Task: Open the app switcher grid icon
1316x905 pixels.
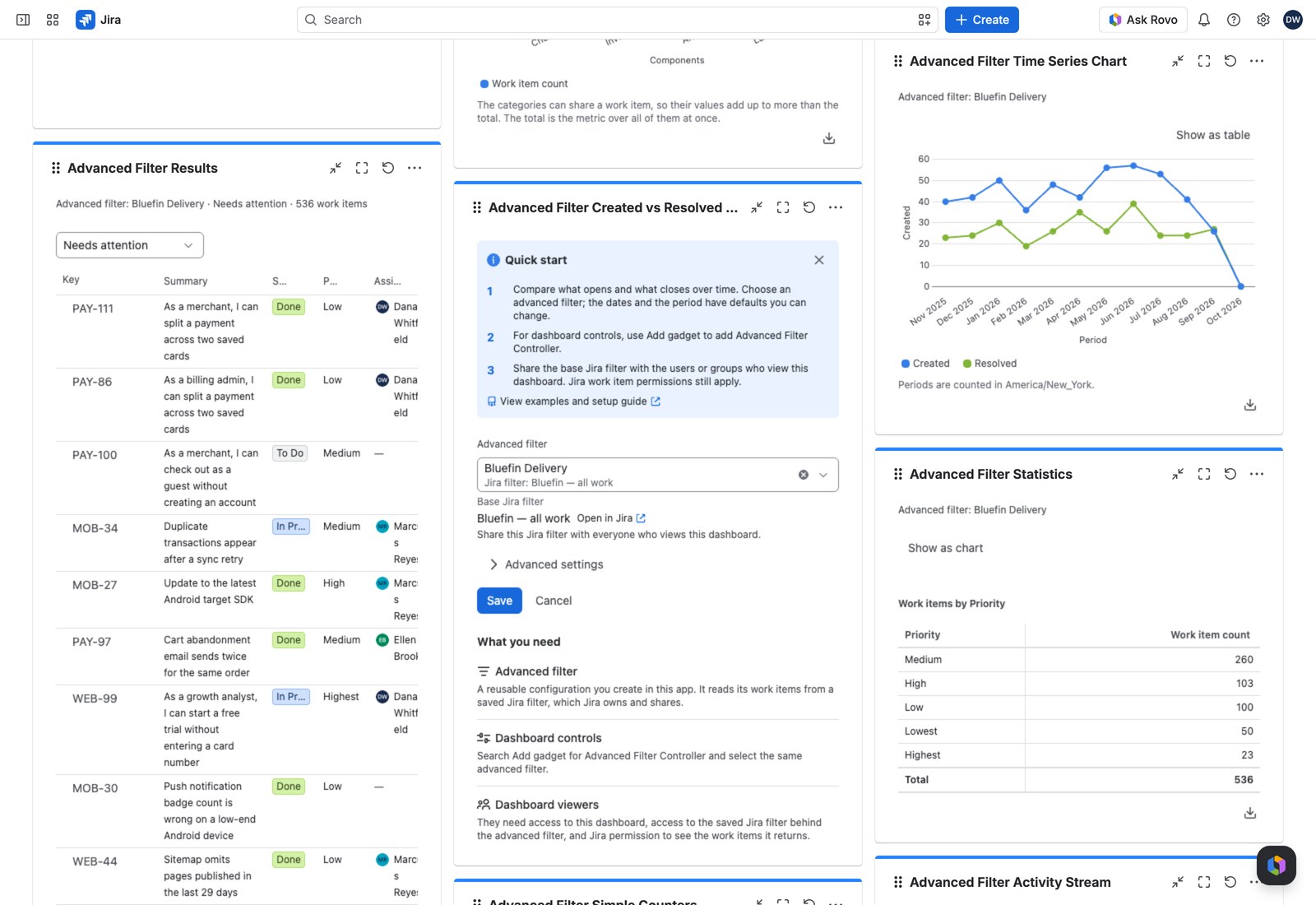Action: [53, 20]
